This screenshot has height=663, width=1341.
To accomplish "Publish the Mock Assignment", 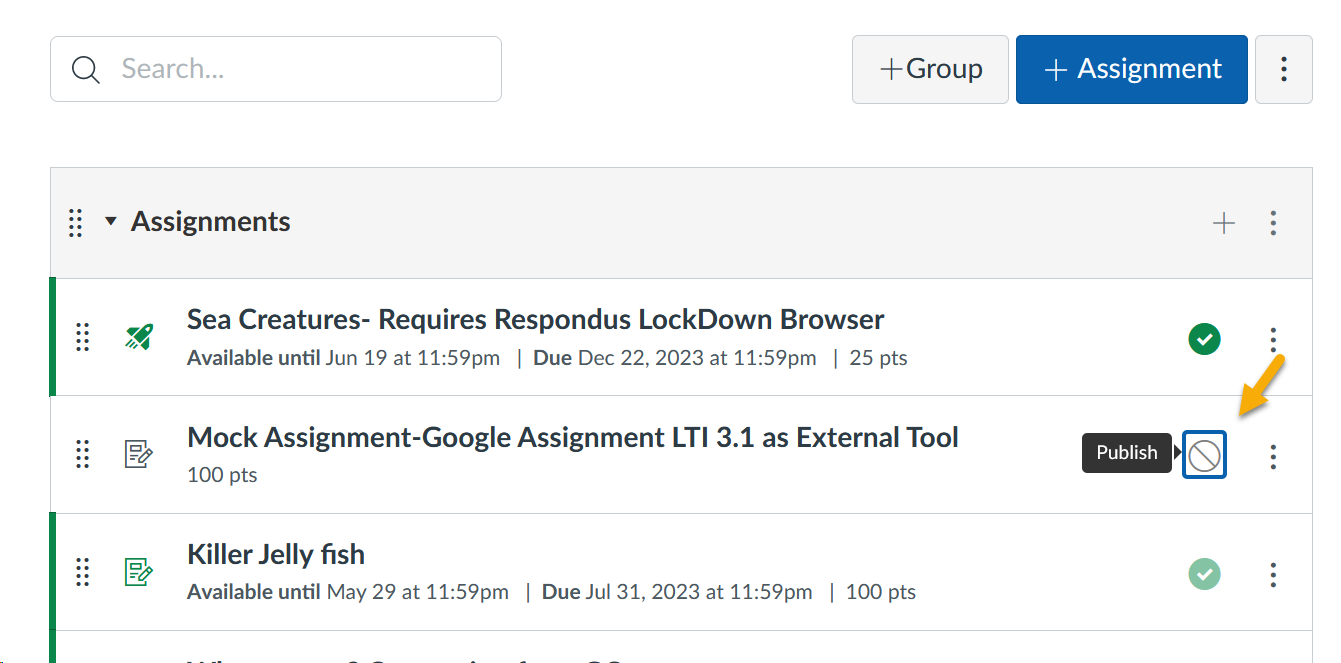I will pos(1204,456).
